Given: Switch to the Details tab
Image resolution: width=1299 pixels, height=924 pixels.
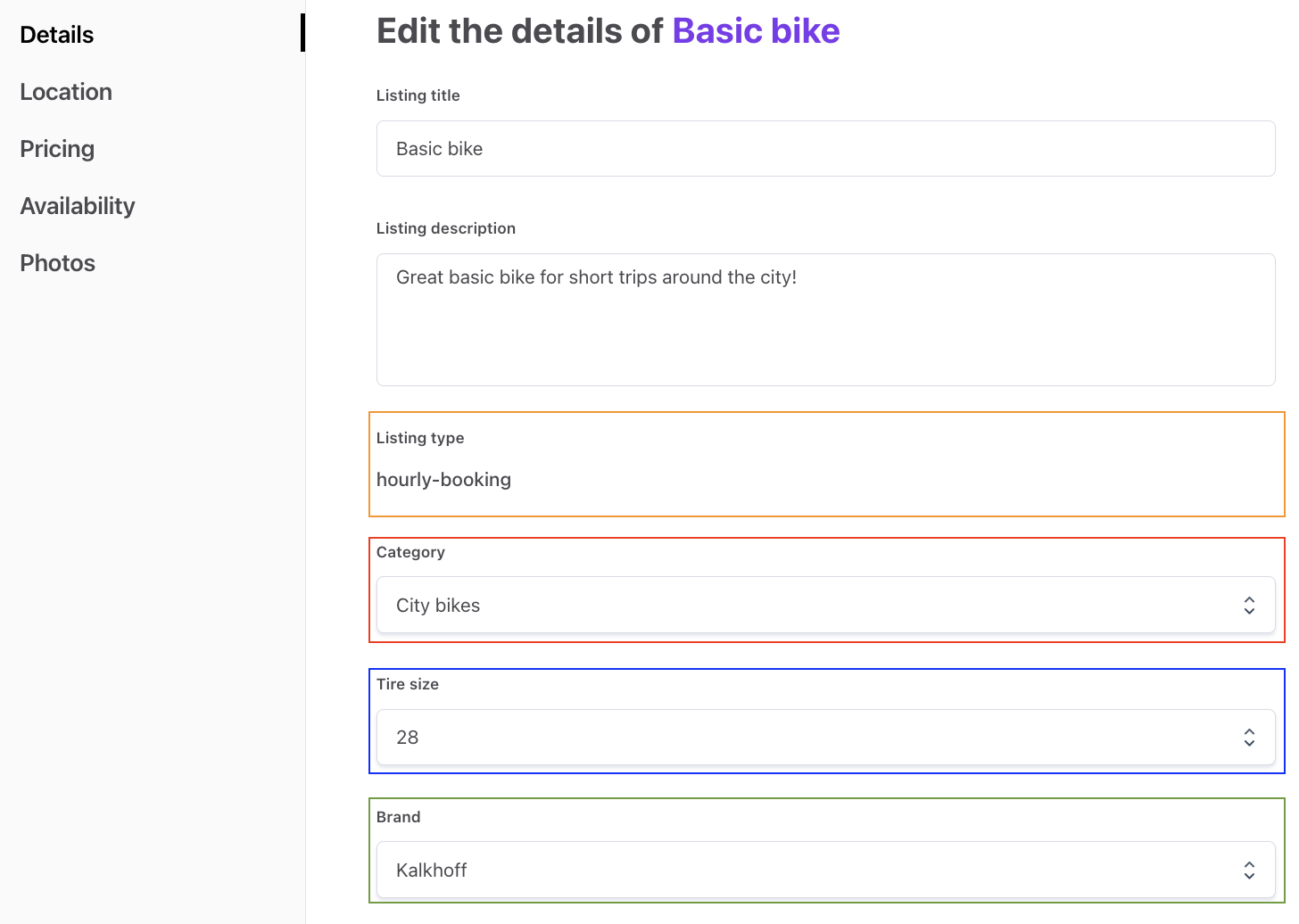Looking at the screenshot, I should pyautogui.click(x=57, y=35).
